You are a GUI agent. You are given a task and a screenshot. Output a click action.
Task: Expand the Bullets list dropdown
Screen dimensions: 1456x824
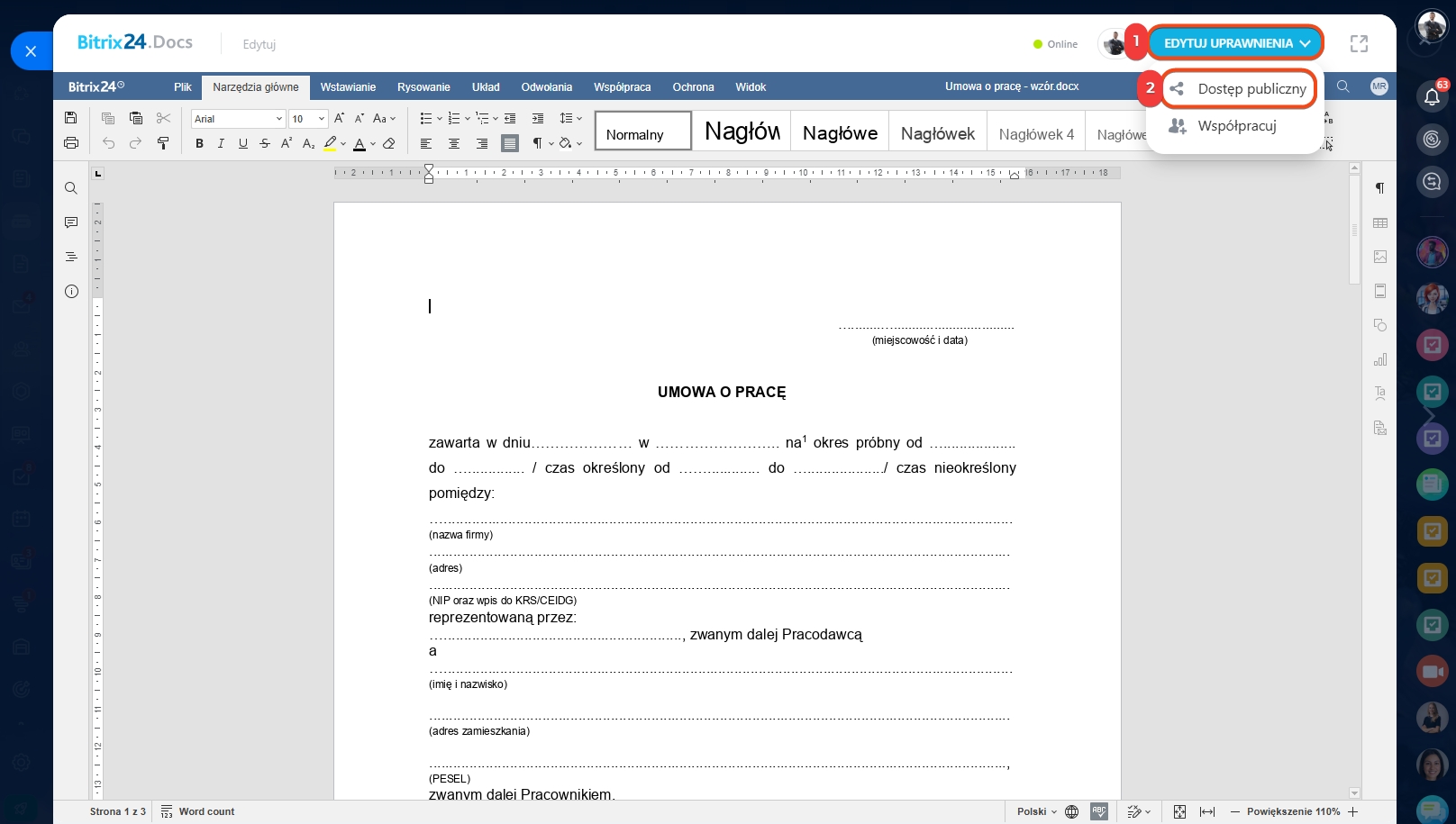point(440,119)
